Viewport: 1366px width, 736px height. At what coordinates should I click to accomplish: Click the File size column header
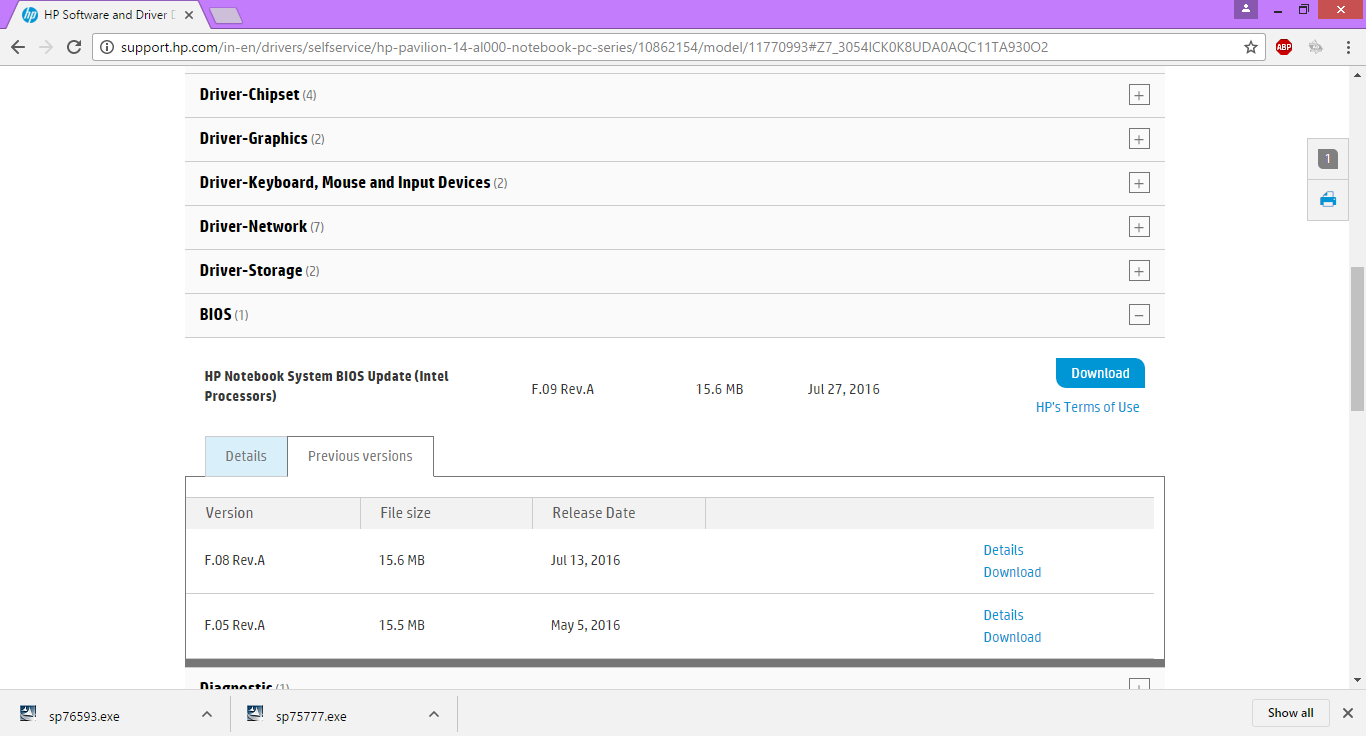pyautogui.click(x=405, y=513)
